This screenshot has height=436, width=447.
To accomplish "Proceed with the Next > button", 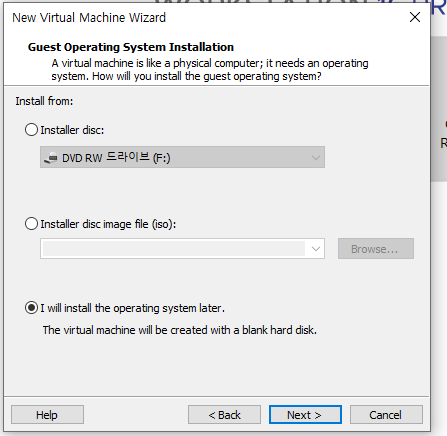I will coord(305,415).
